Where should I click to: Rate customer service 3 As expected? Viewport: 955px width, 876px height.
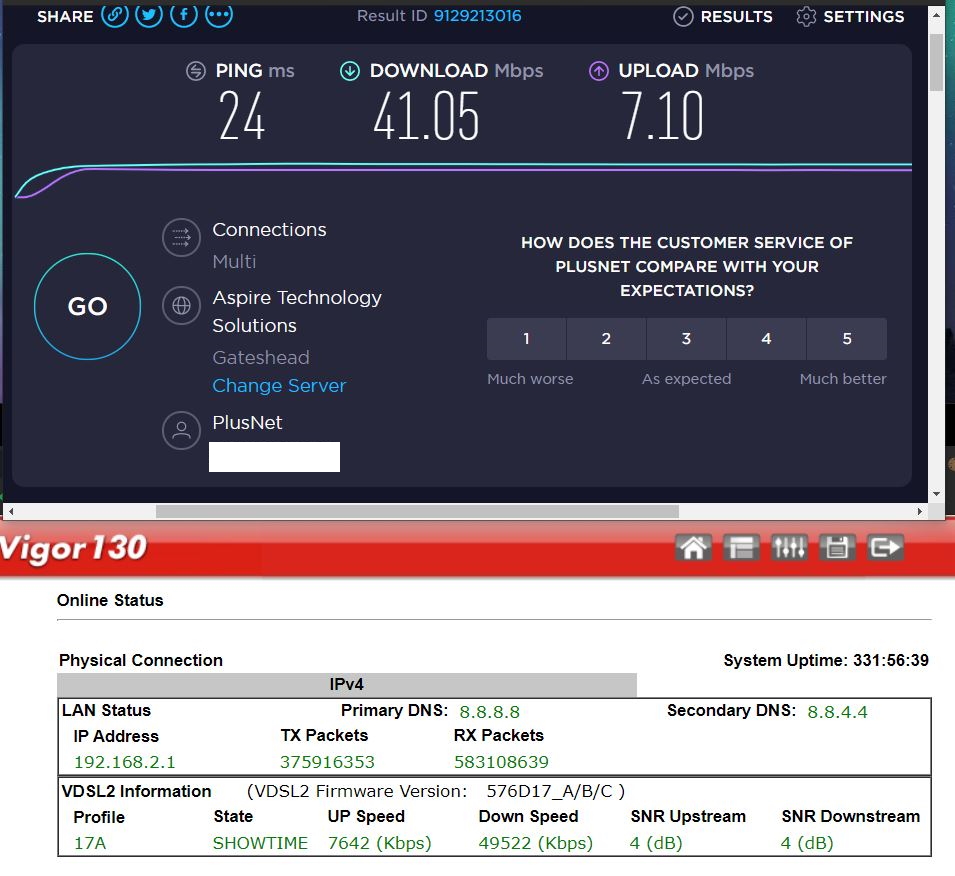point(686,339)
